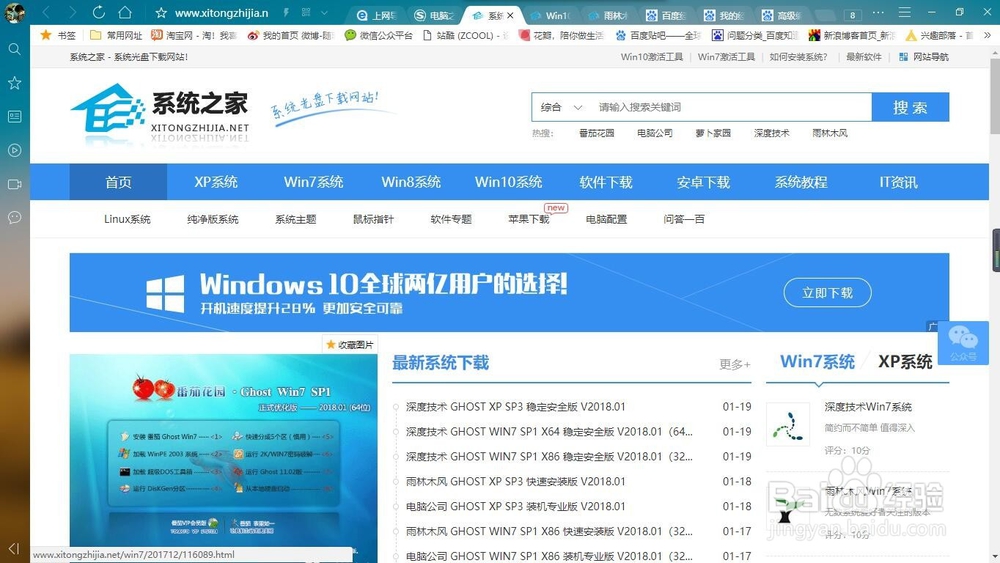The height and width of the screenshot is (563, 1000).
Task: Open the 如何安装系统? top link
Action: (798, 57)
